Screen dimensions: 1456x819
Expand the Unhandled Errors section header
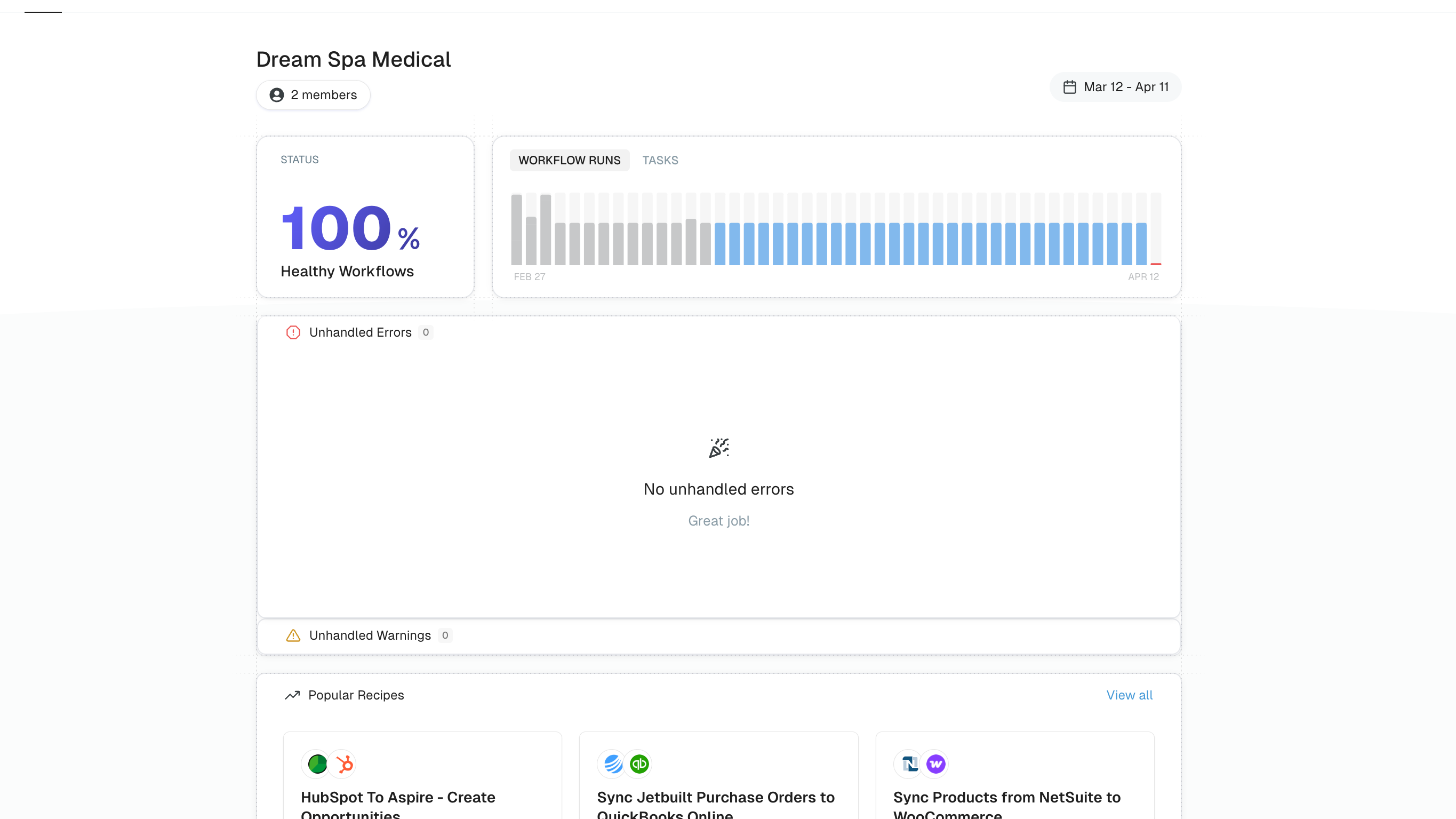pos(718,332)
